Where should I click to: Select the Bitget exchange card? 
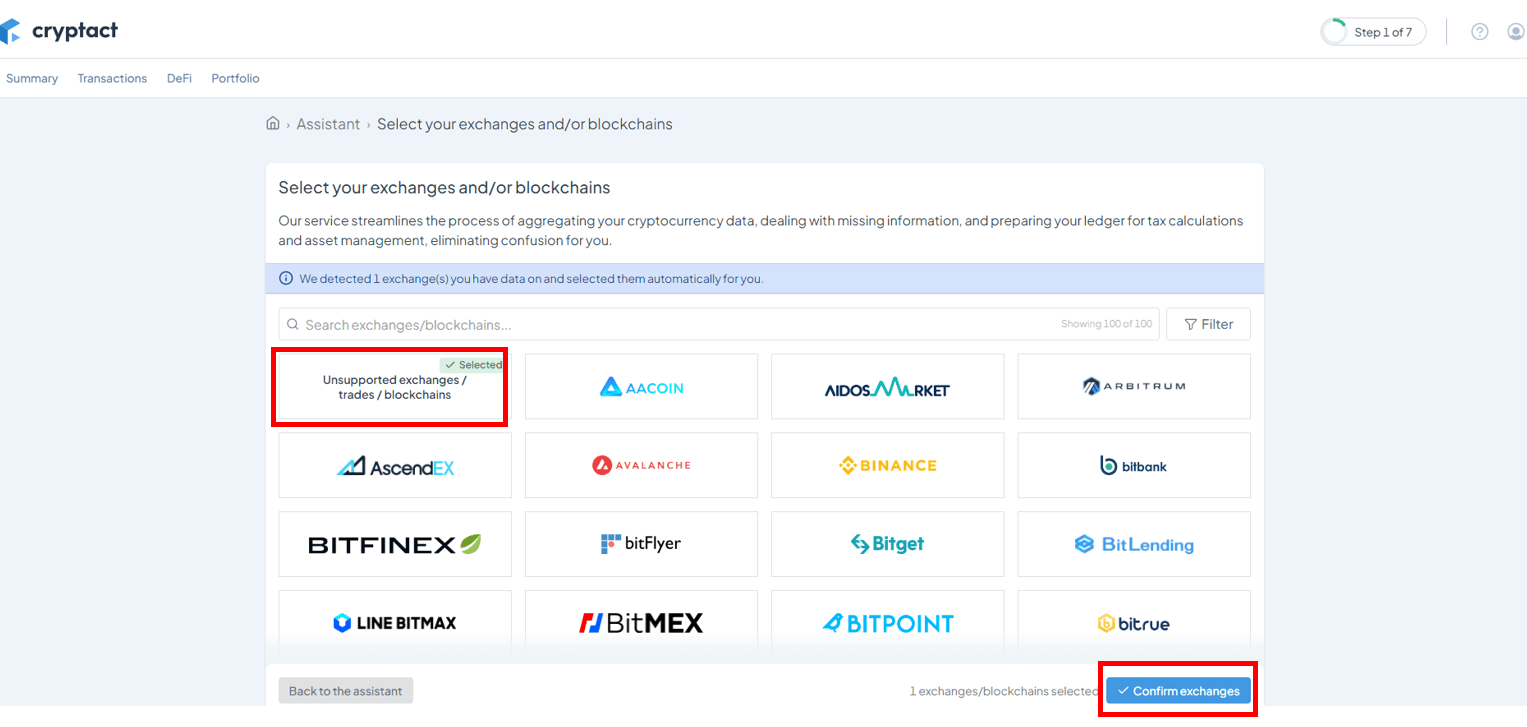pyautogui.click(x=887, y=544)
